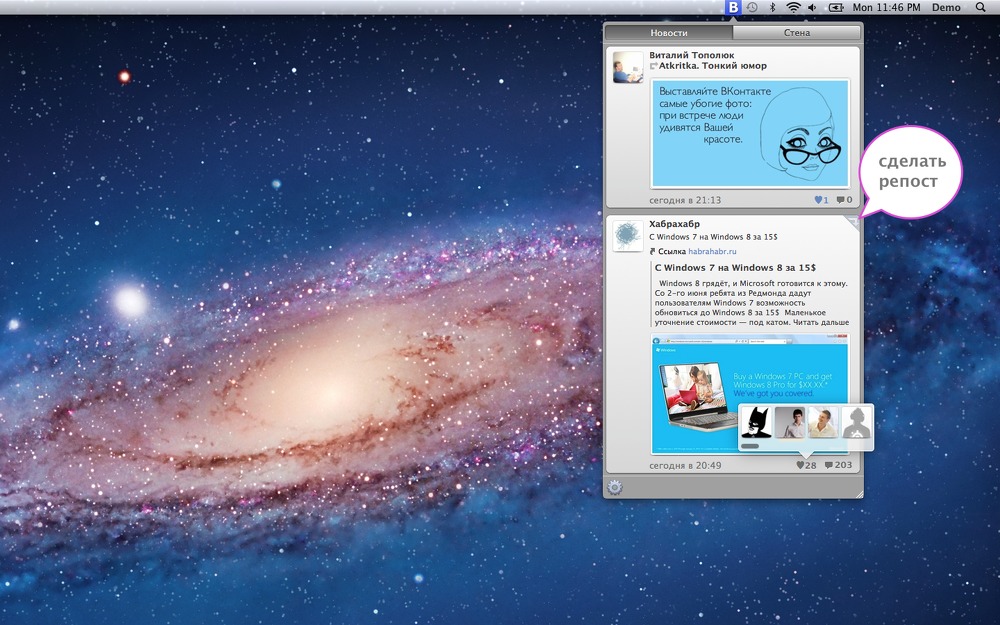Open the VK "B" menu bar icon
The image size is (1000, 625).
click(x=733, y=8)
